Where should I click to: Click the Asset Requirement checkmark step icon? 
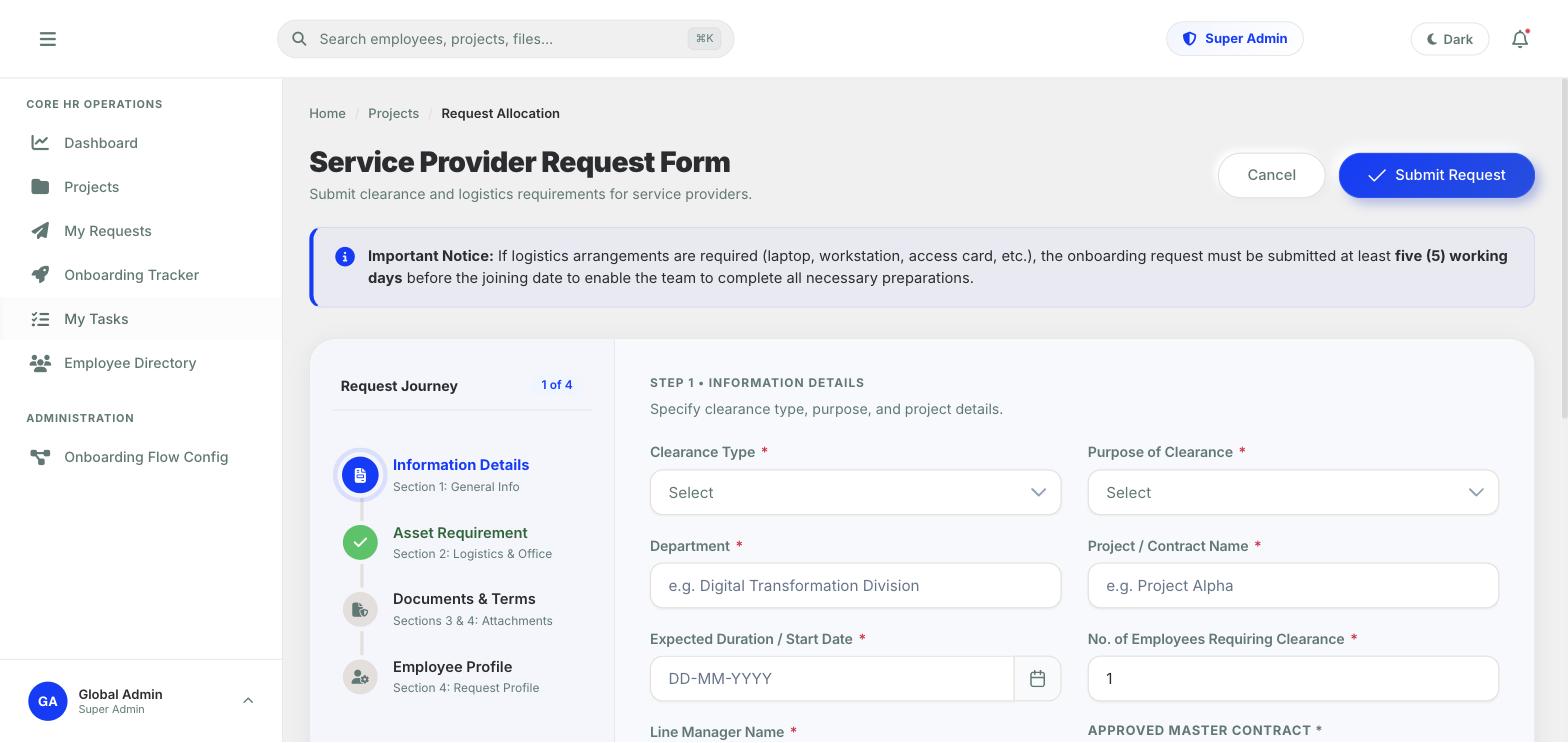coord(360,542)
